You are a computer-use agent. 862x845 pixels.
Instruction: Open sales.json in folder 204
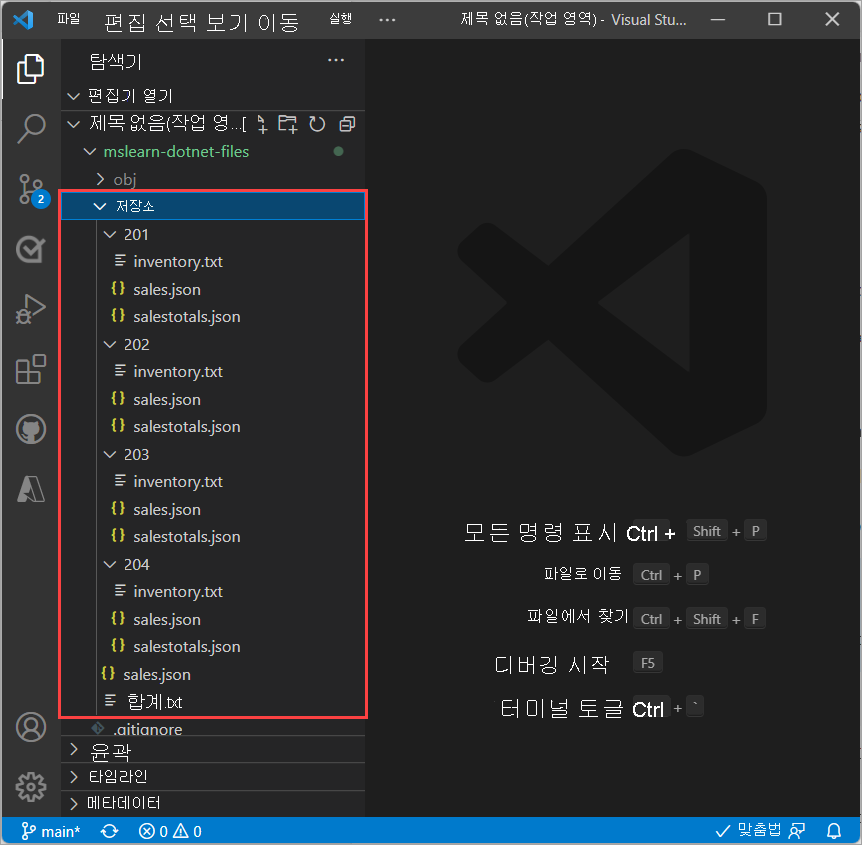[x=213, y=620]
